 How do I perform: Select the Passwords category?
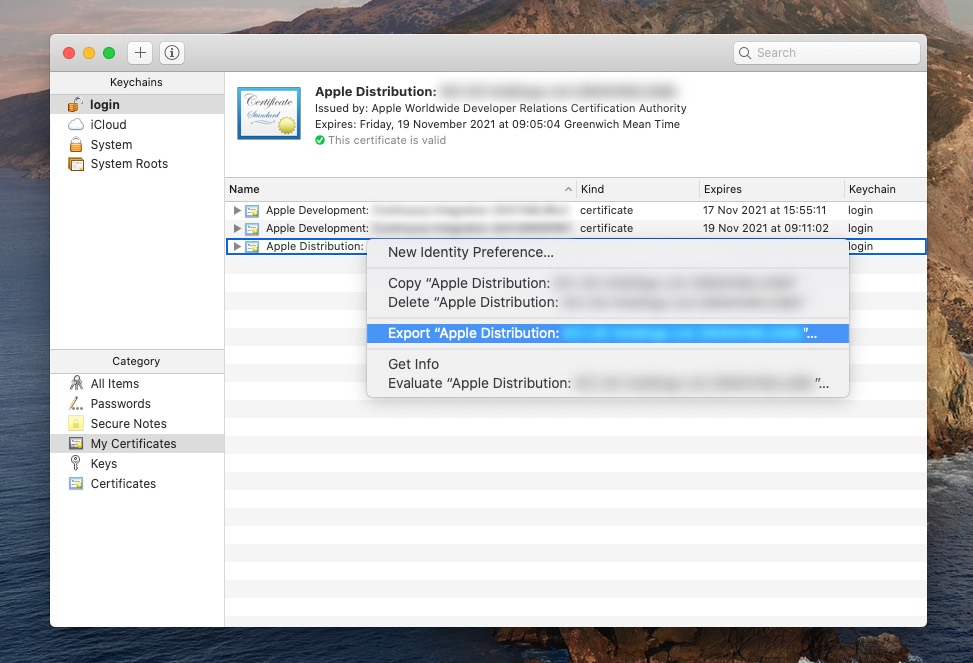pyautogui.click(x=118, y=403)
